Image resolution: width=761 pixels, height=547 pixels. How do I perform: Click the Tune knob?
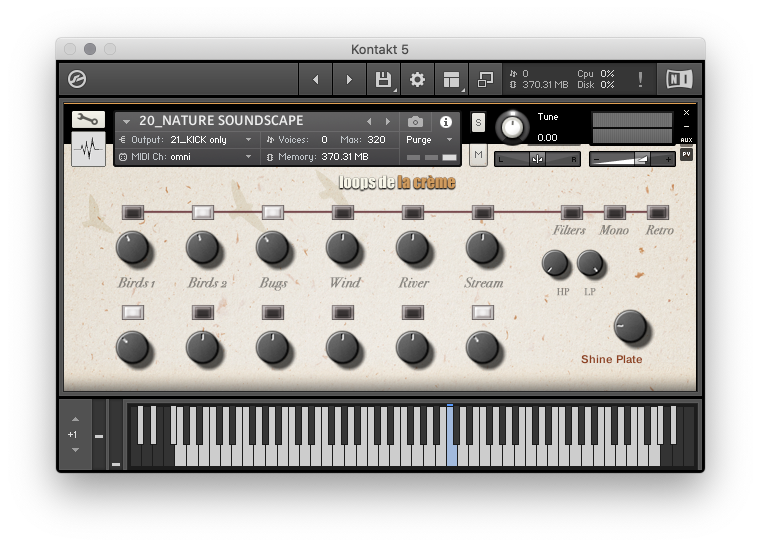pyautogui.click(x=512, y=127)
